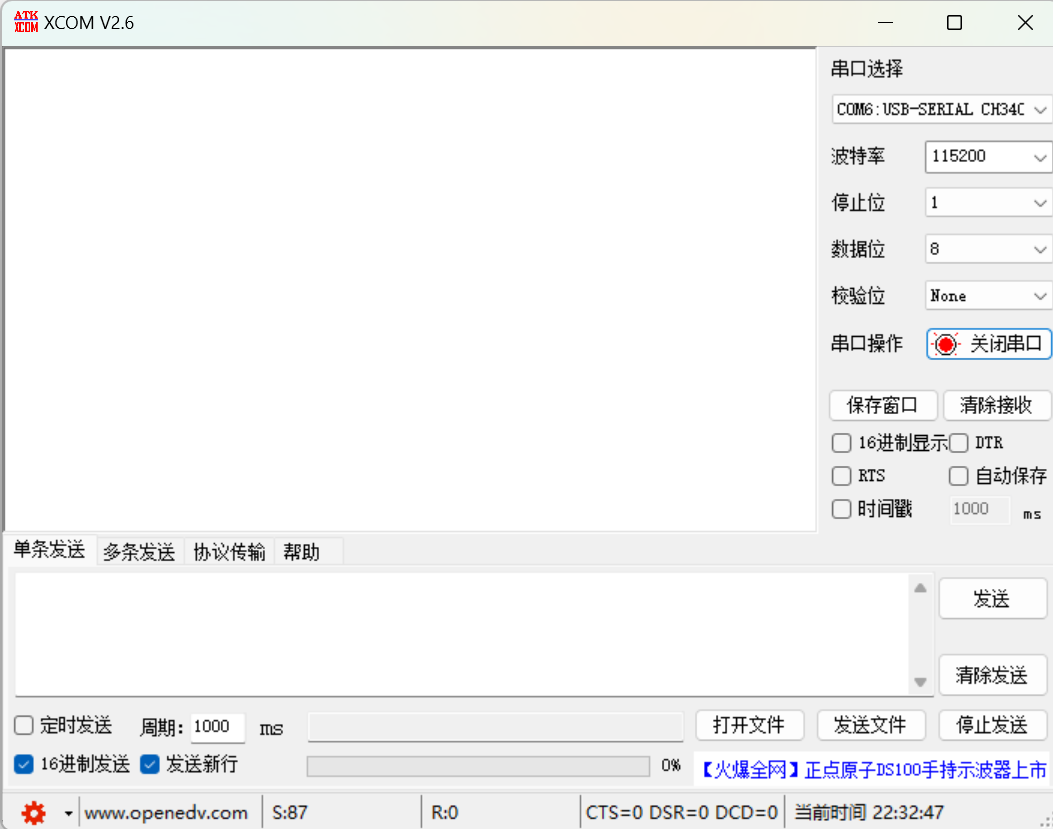Enable 定时发送 timed sending
Screen dimensions: 1053x829
24,726
